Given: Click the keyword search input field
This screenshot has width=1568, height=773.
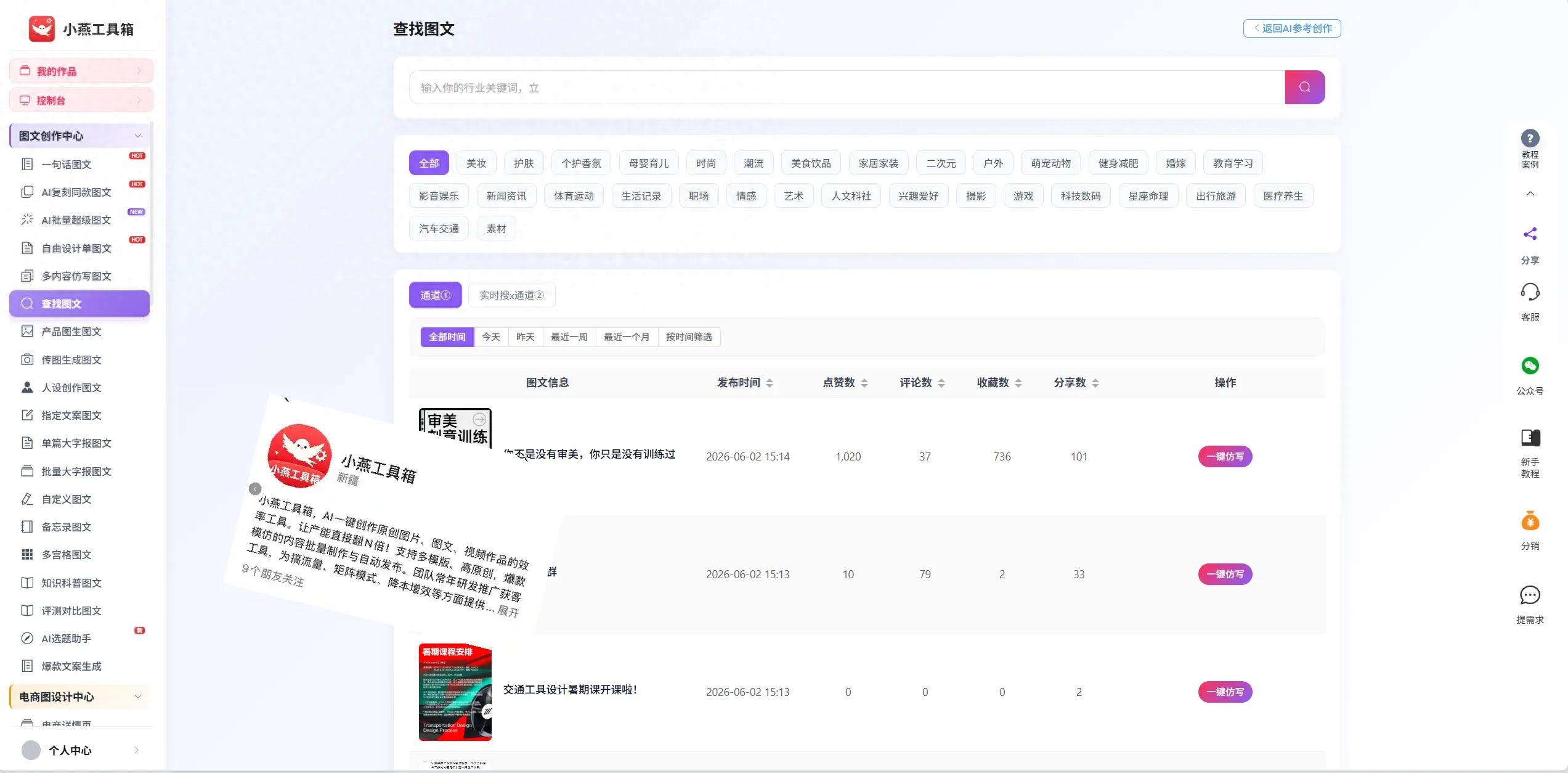Looking at the screenshot, I should pyautogui.click(x=847, y=88).
